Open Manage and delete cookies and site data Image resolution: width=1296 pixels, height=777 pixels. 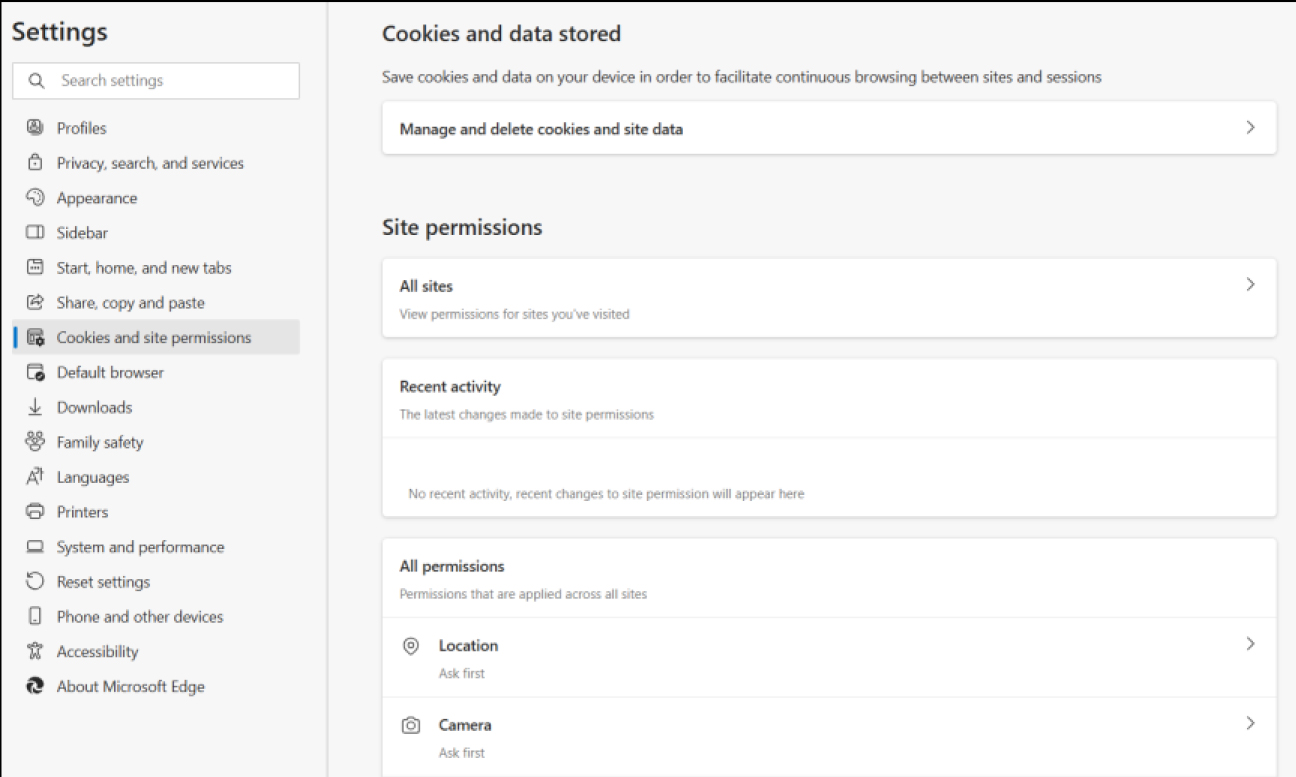[541, 129]
